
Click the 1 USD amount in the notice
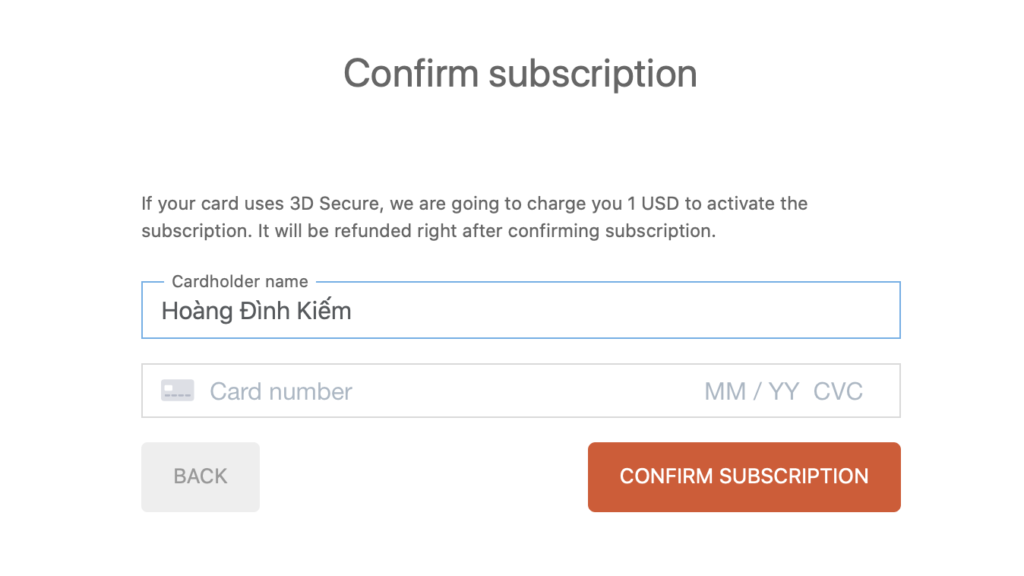pos(653,204)
